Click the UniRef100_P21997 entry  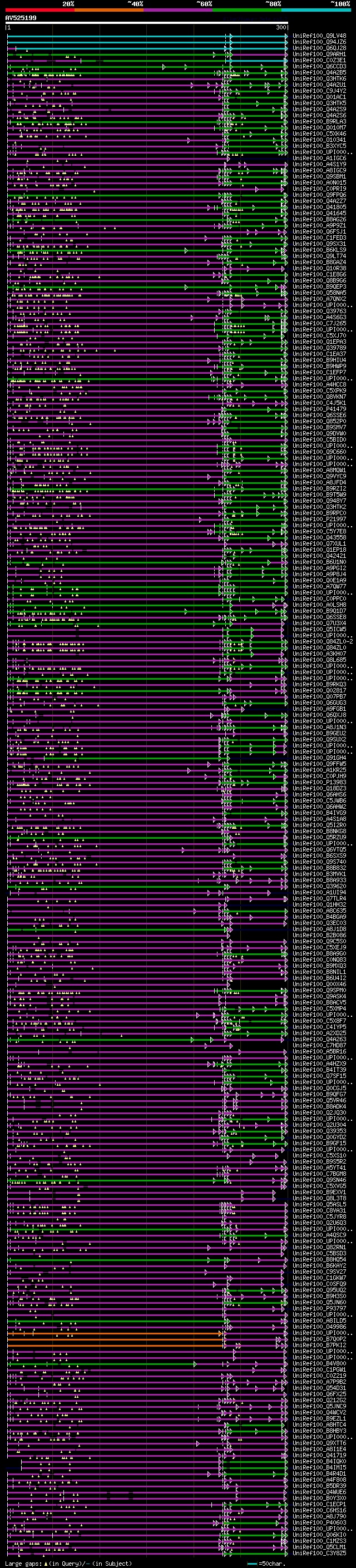click(x=319, y=519)
